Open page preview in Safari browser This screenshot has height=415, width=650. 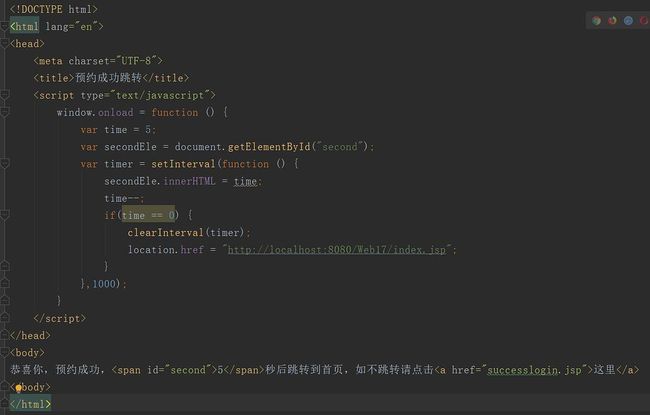pos(628,21)
